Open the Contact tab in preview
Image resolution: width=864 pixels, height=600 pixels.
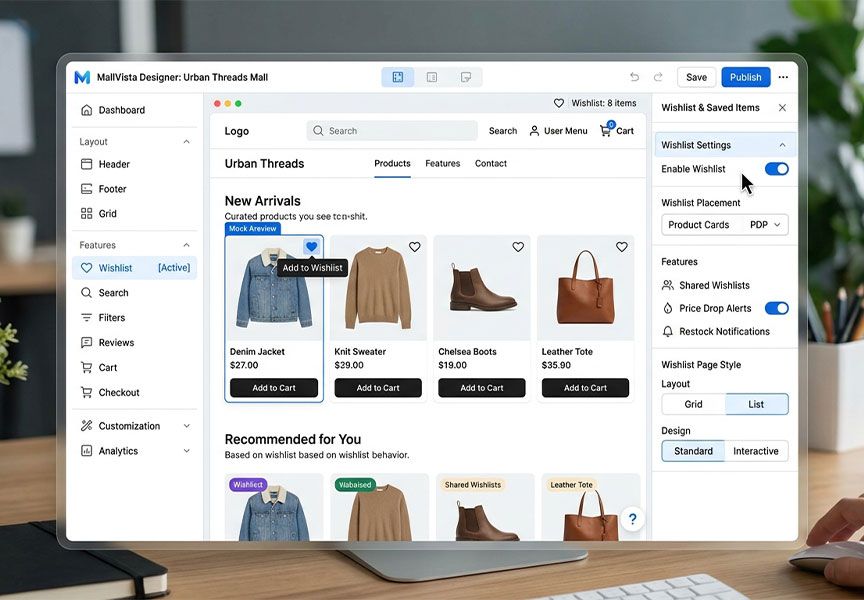pyautogui.click(x=490, y=164)
